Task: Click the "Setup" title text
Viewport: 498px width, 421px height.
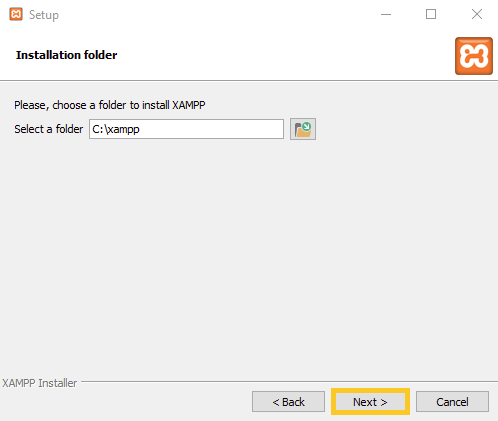Action: [x=44, y=15]
